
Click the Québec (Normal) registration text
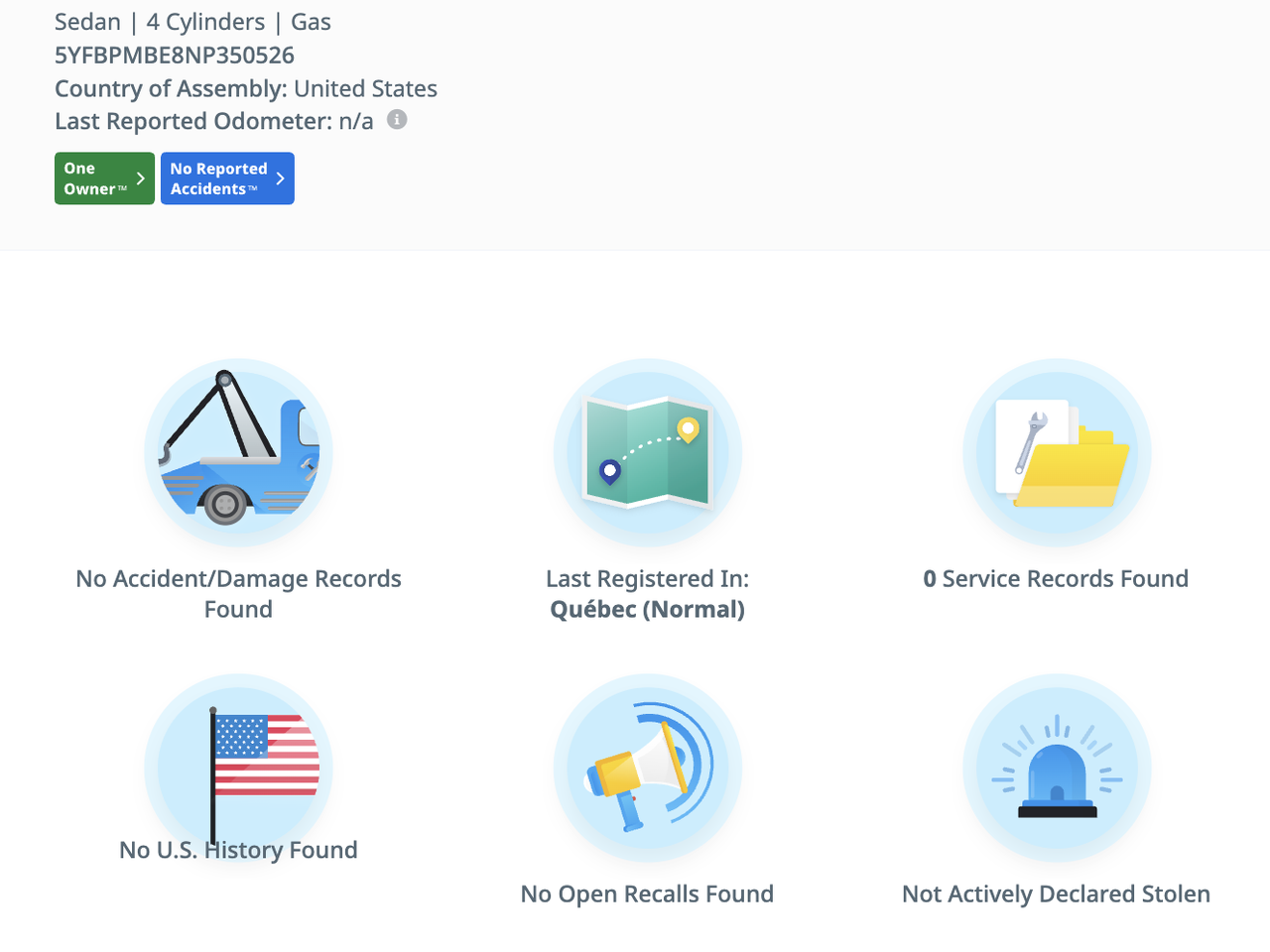[647, 609]
